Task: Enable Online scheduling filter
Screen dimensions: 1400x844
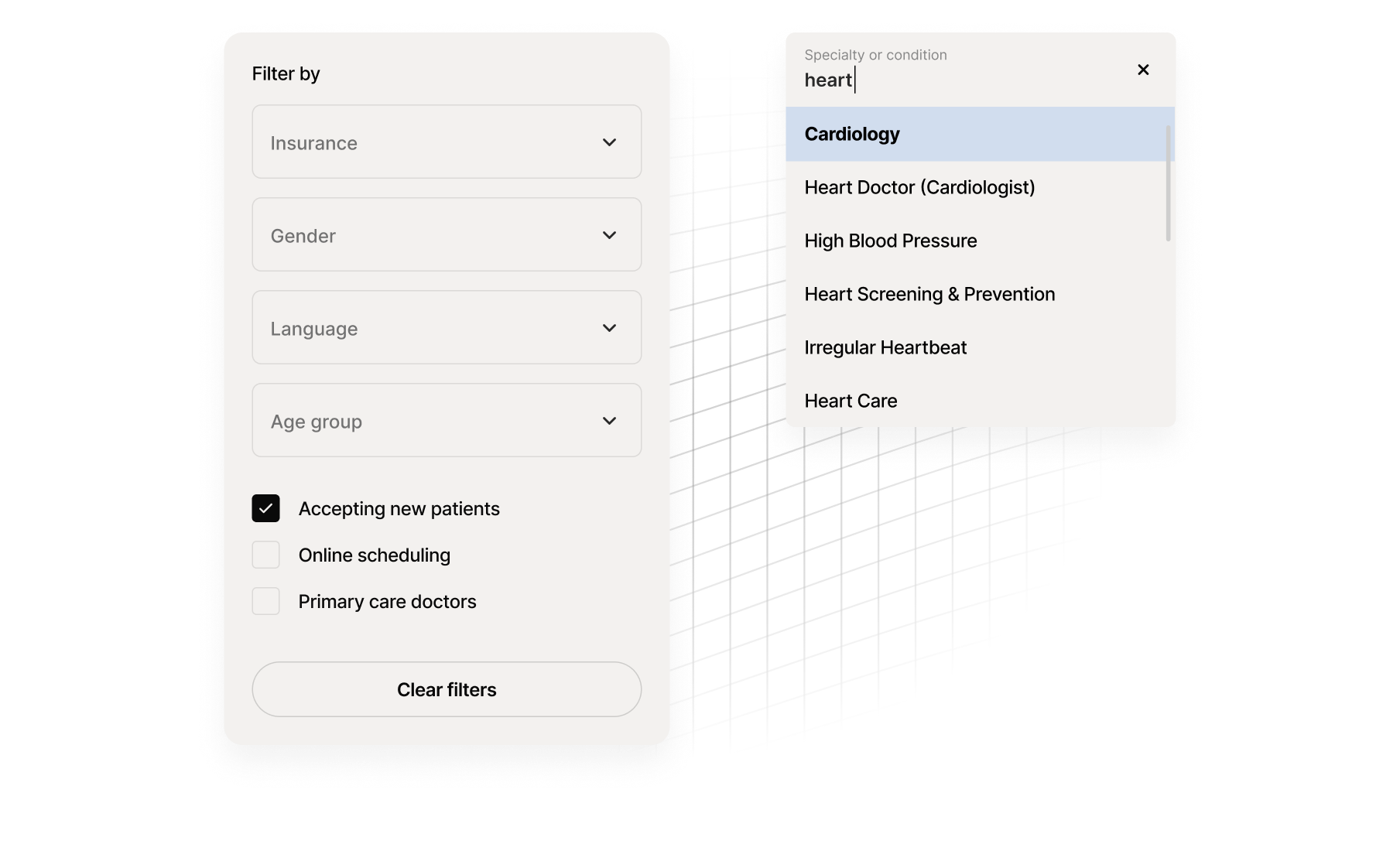Action: click(x=265, y=555)
